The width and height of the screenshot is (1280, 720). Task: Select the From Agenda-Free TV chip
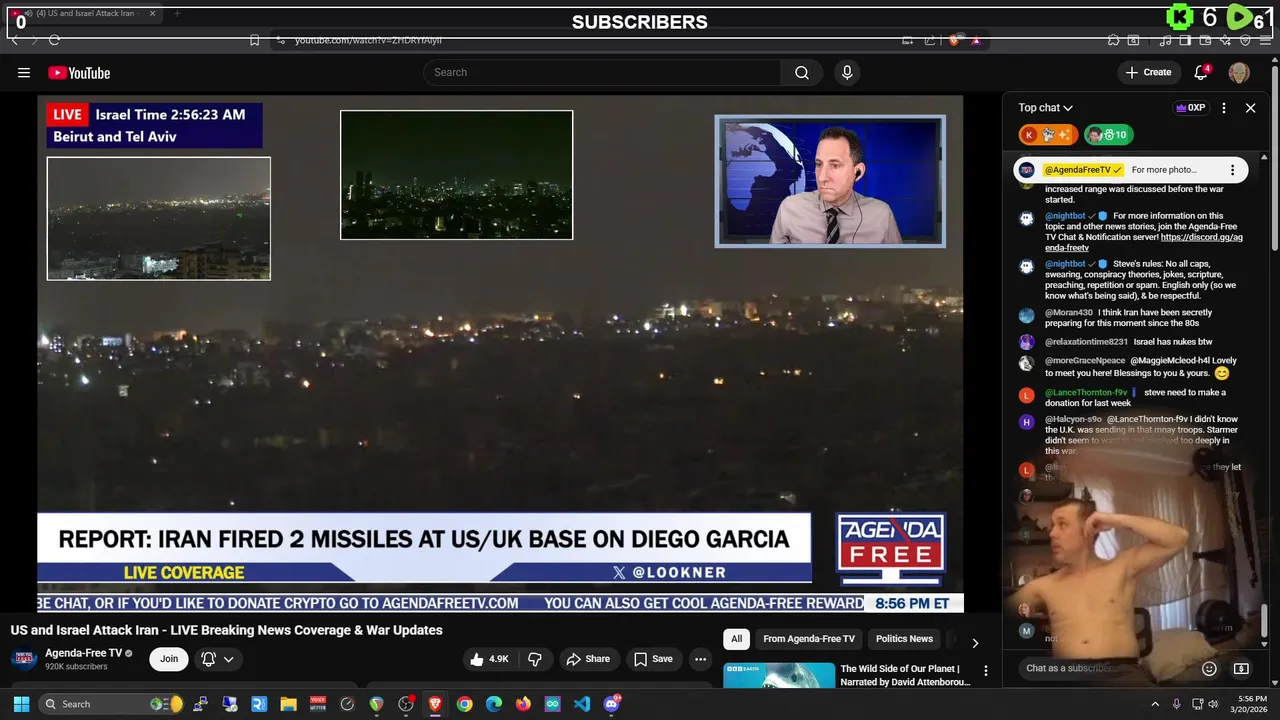(809, 639)
